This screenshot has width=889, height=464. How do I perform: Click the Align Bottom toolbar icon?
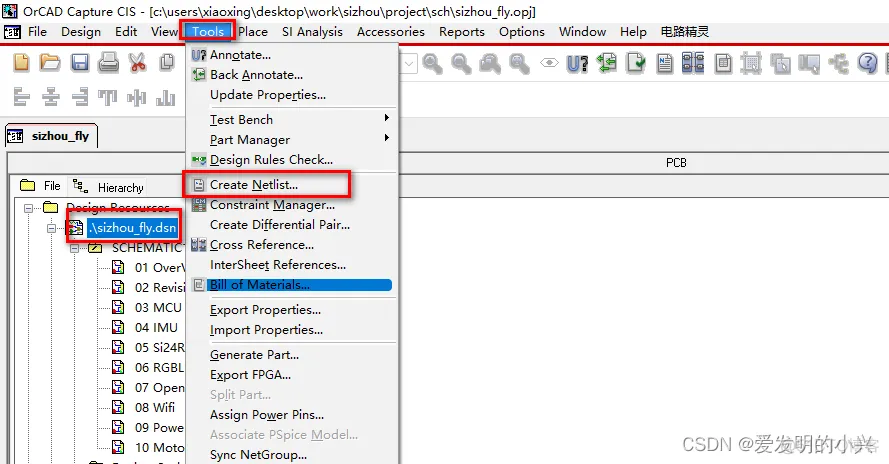pyautogui.click(x=166, y=98)
